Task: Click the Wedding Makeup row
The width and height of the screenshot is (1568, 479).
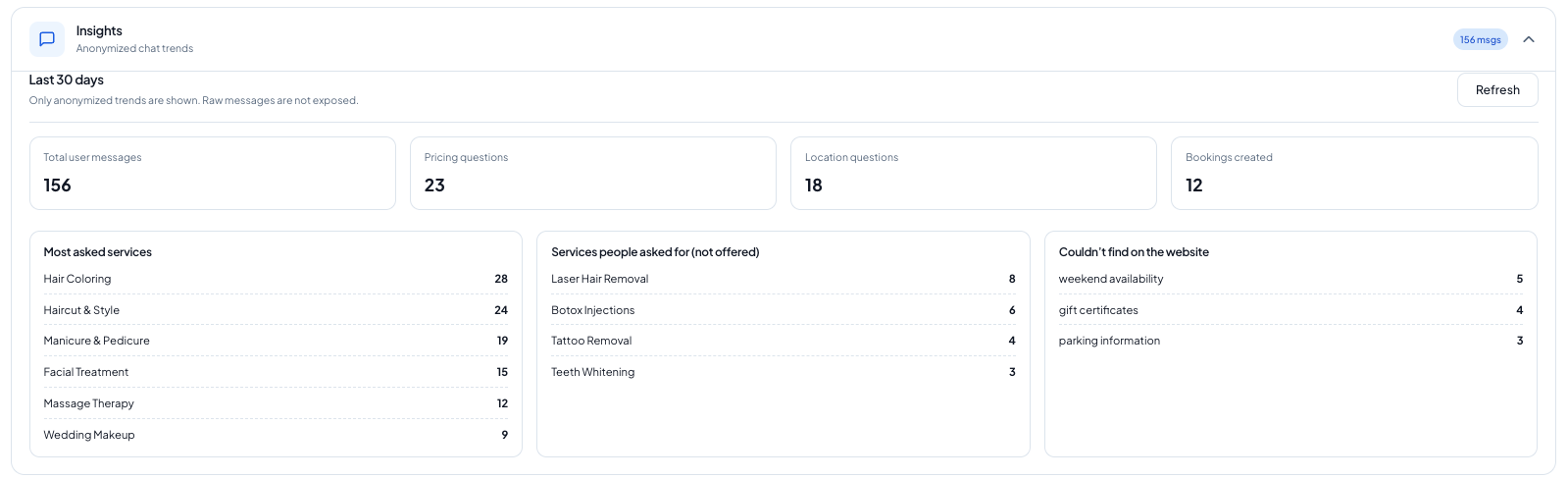Action: (89, 435)
